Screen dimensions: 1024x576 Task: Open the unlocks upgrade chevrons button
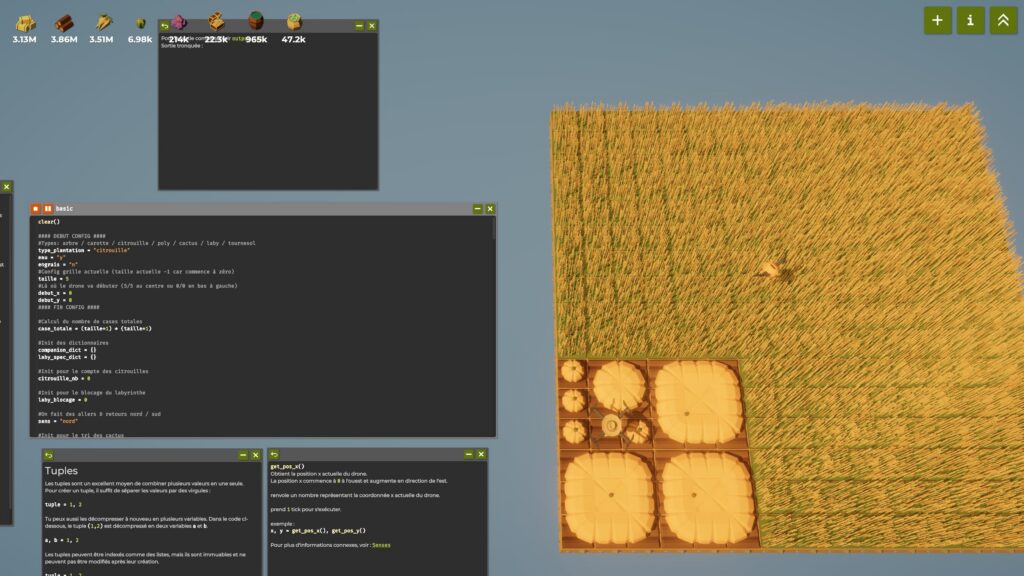tap(1003, 20)
